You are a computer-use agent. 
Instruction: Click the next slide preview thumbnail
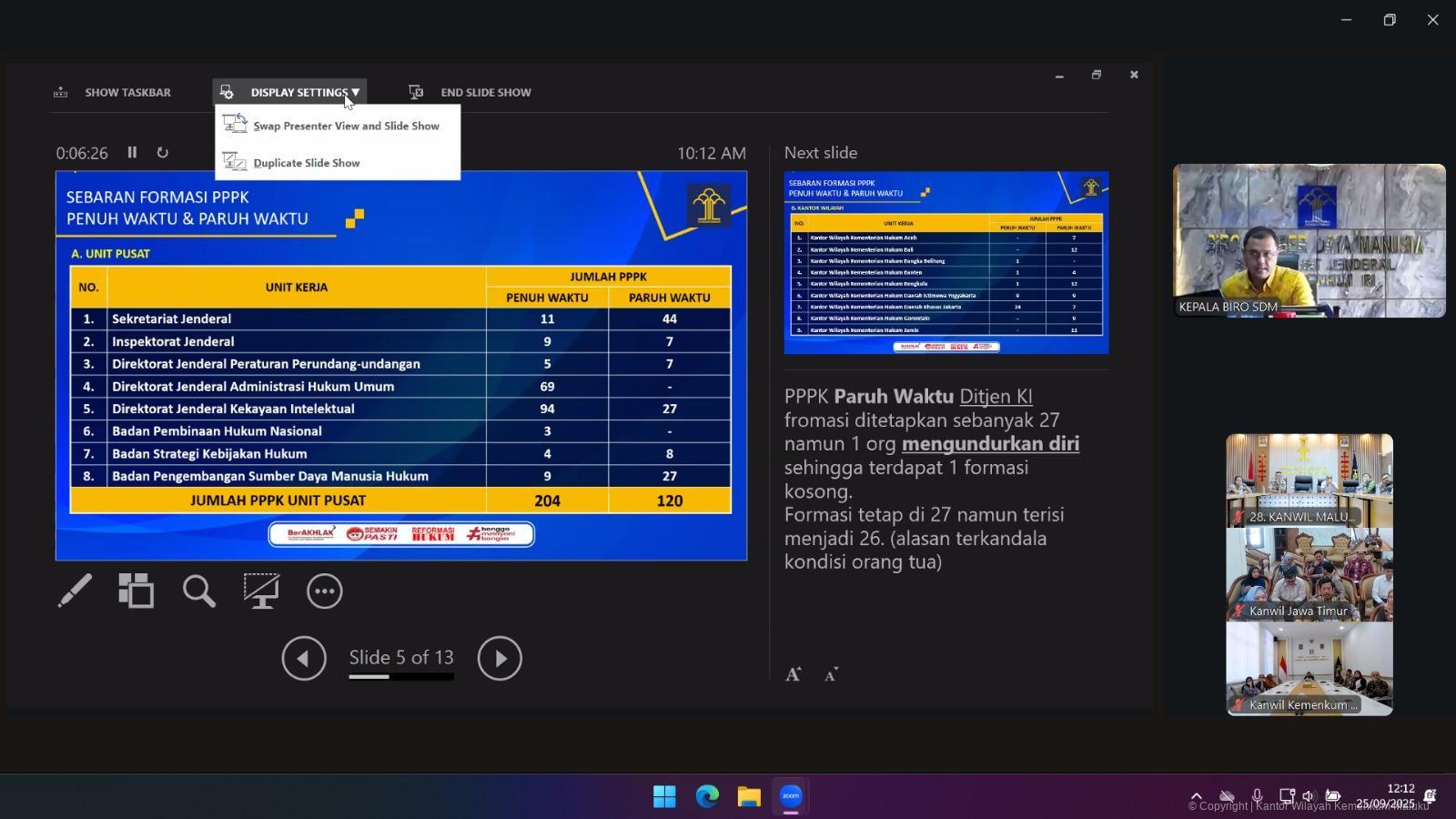pos(946,262)
